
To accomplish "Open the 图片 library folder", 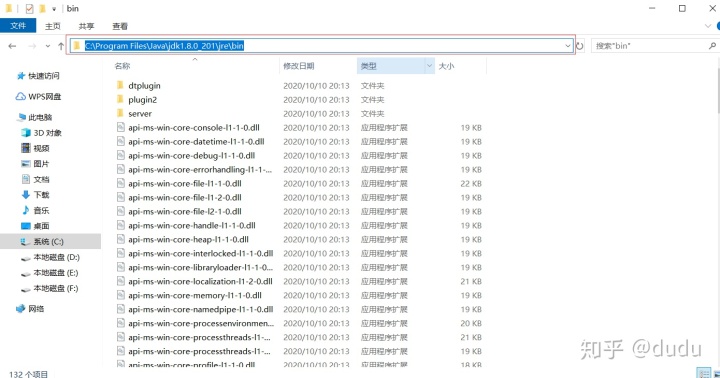I will [x=41, y=164].
